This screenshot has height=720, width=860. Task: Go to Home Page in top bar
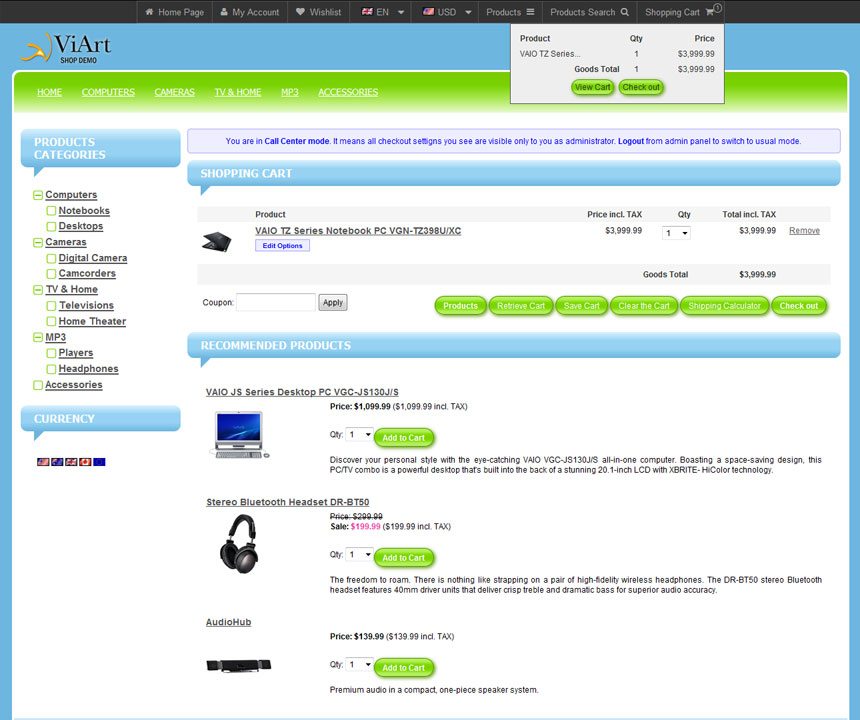[x=174, y=12]
